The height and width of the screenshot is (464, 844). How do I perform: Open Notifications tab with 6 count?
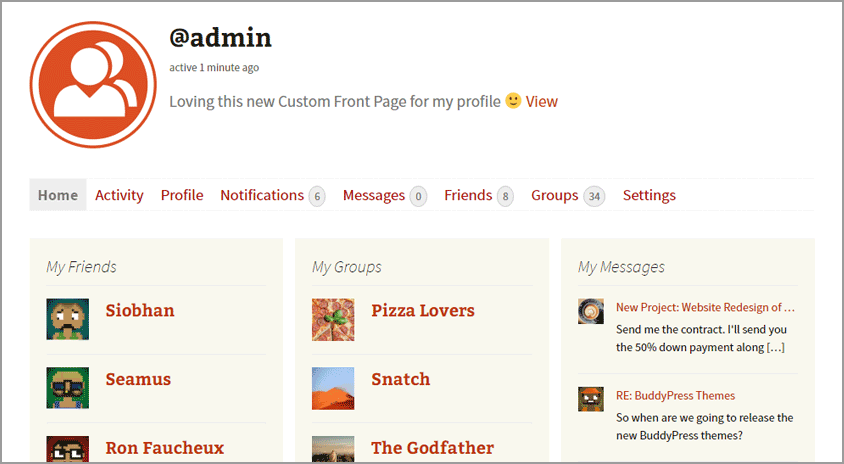coord(262,195)
